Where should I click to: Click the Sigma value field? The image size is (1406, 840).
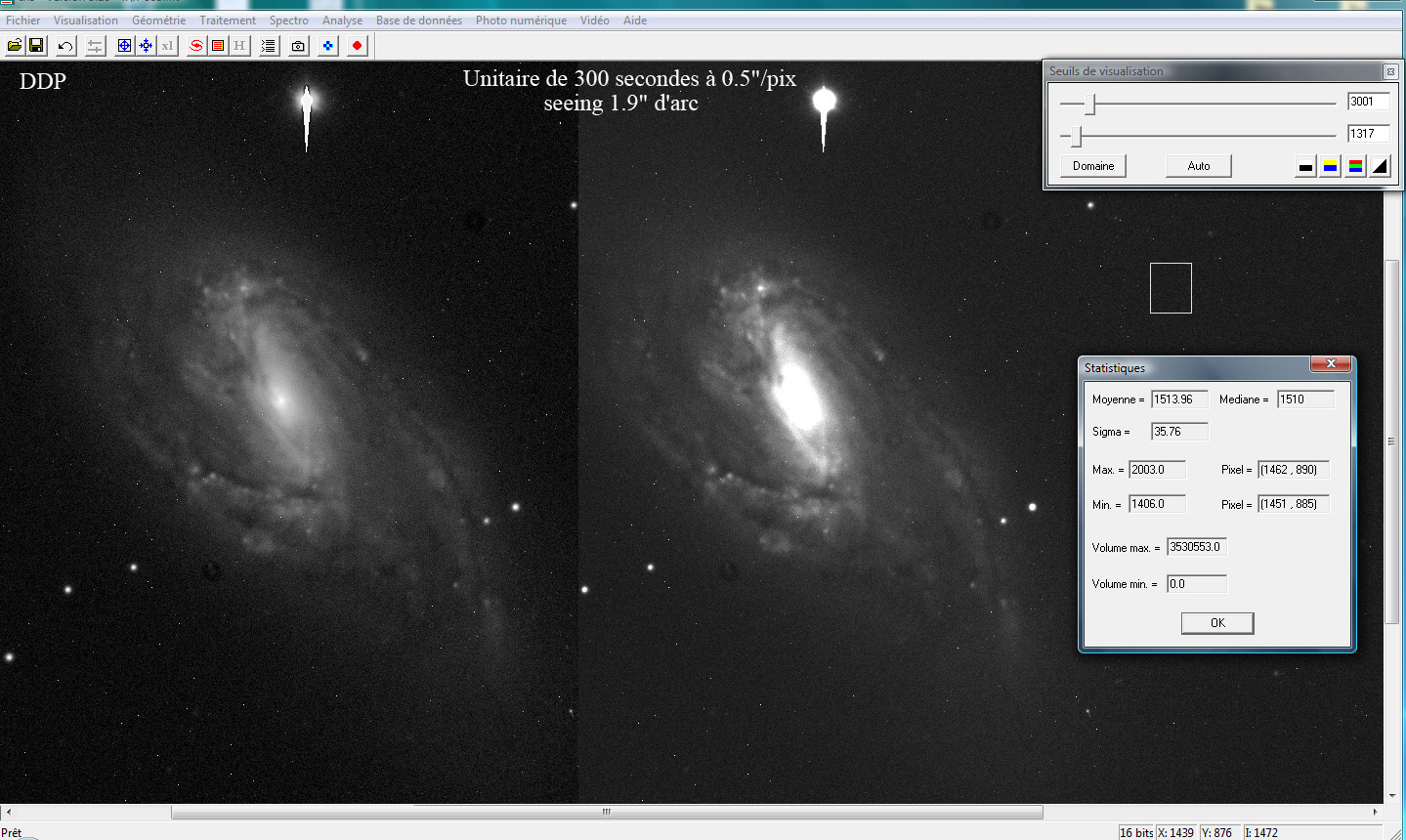tap(1179, 432)
